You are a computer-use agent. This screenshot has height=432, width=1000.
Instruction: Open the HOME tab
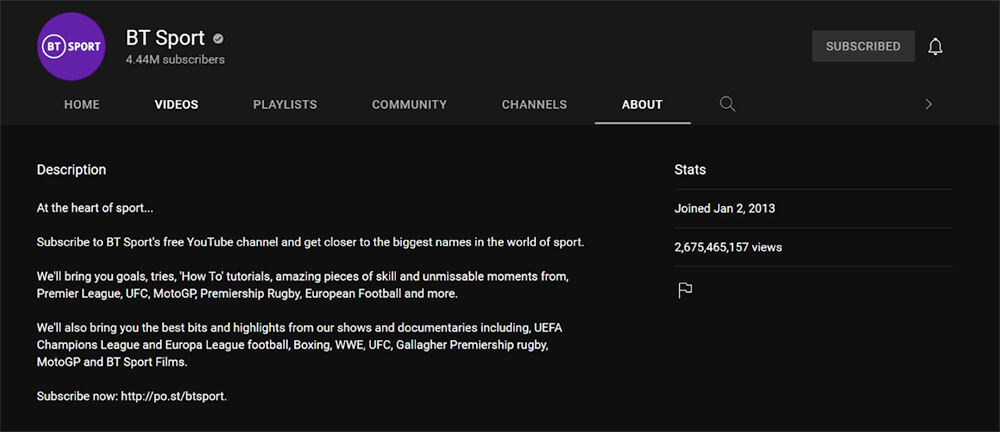coord(82,105)
